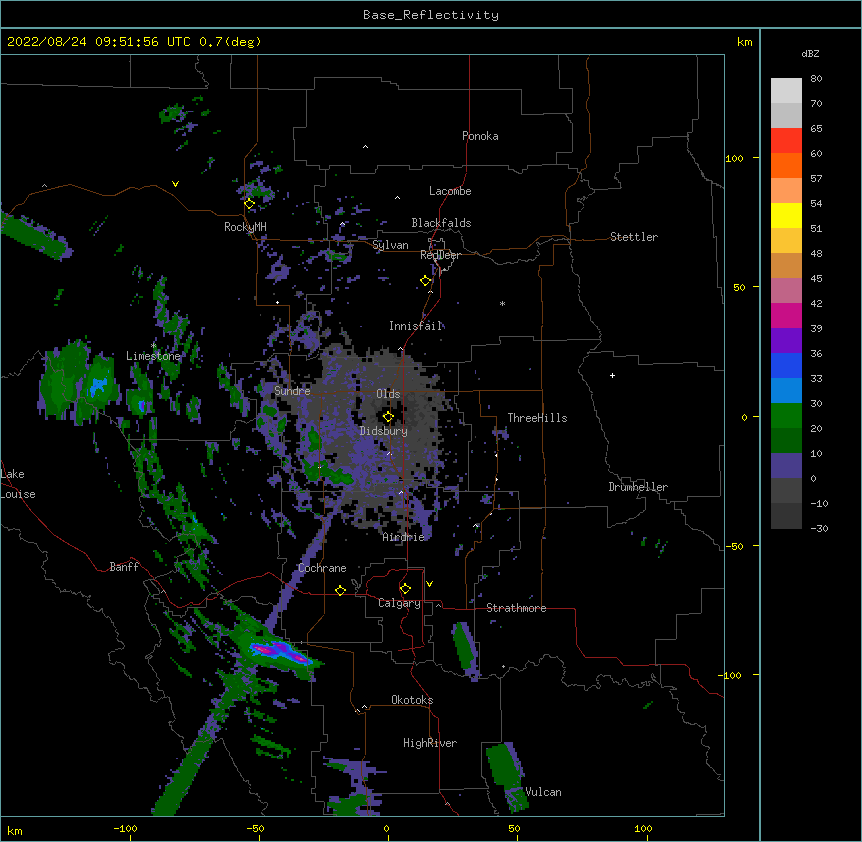This screenshot has width=862, height=842.
Task: Click the Calgary label
Action: click(399, 603)
